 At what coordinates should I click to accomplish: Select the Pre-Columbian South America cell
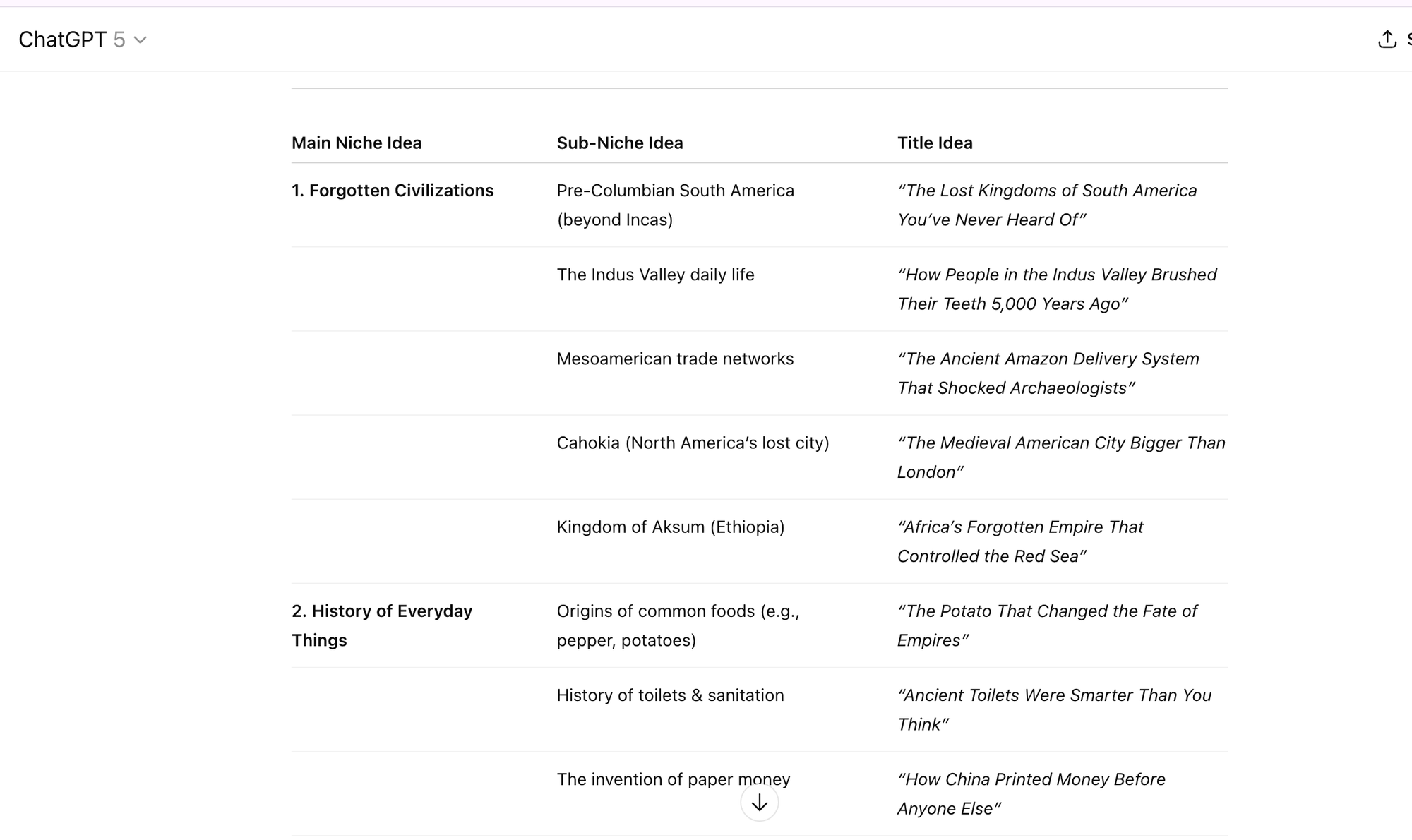tap(675, 205)
